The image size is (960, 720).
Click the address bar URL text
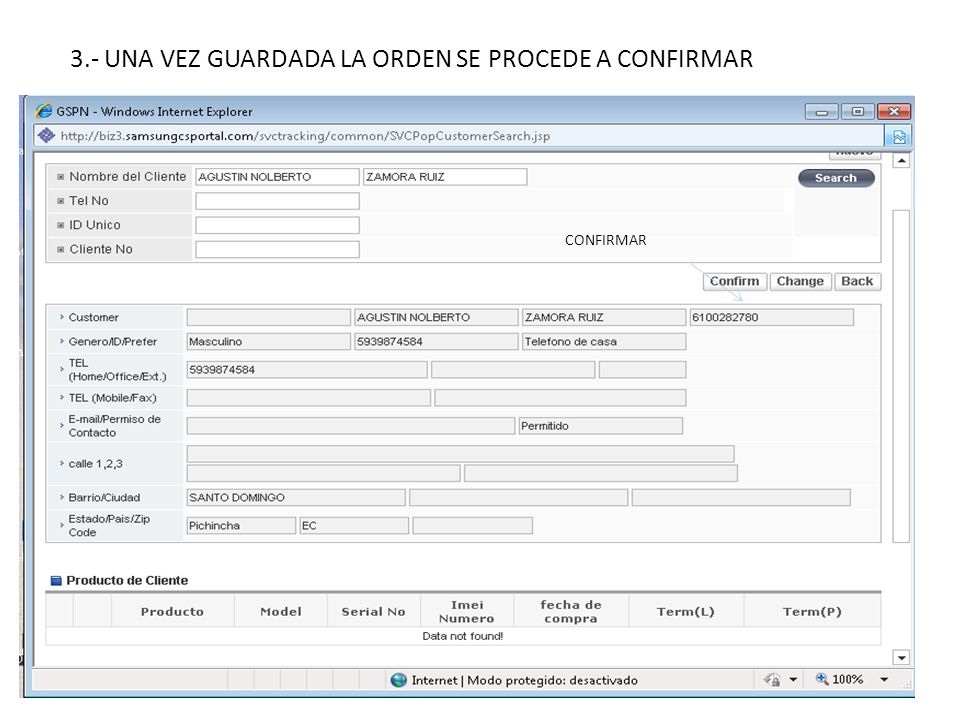(x=305, y=136)
